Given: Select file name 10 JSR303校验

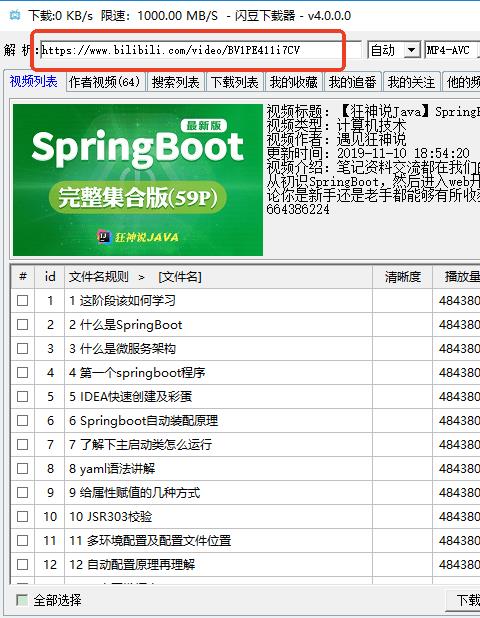Looking at the screenshot, I should (110, 516).
